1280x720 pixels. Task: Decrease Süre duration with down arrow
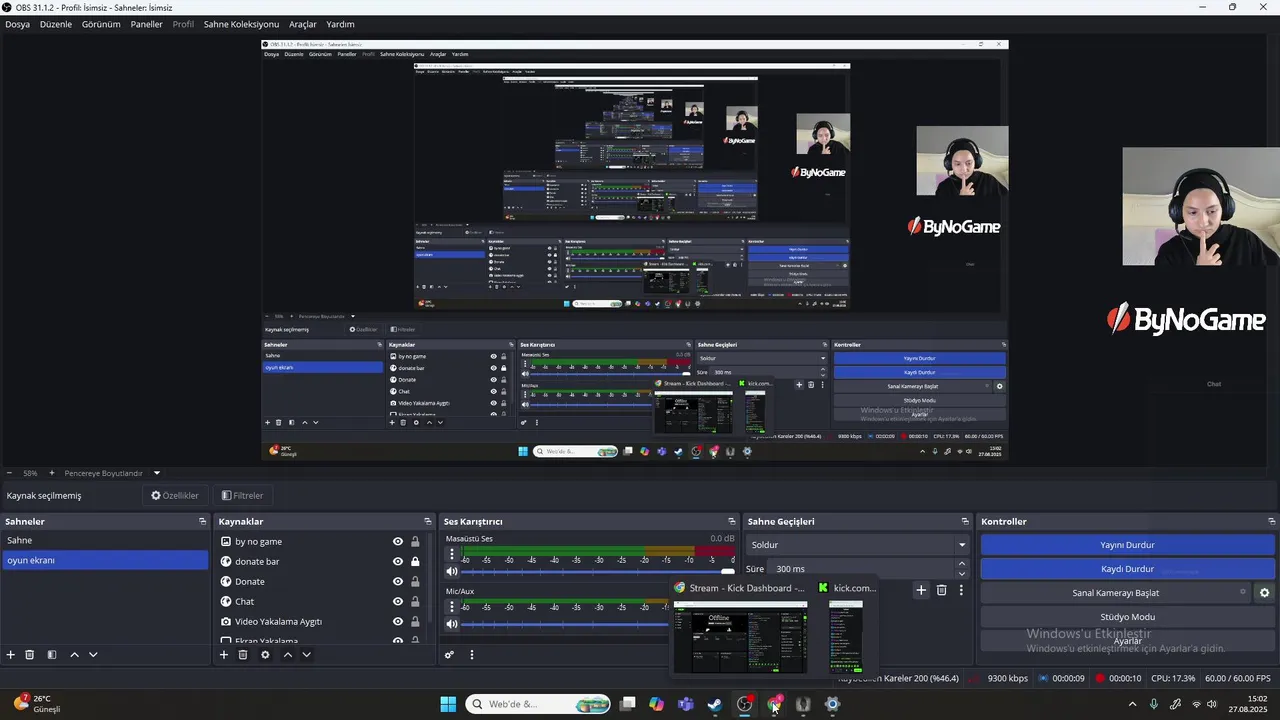(x=962, y=574)
